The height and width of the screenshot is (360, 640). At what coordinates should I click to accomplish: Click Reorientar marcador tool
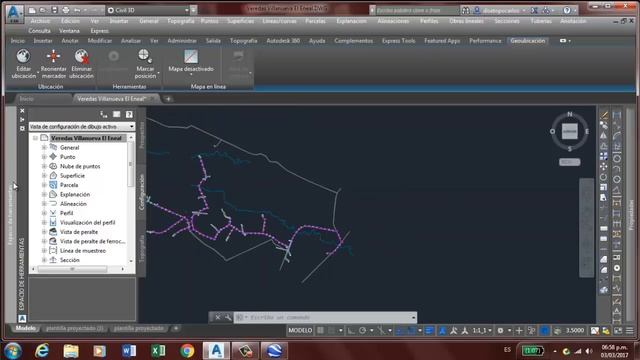53,64
